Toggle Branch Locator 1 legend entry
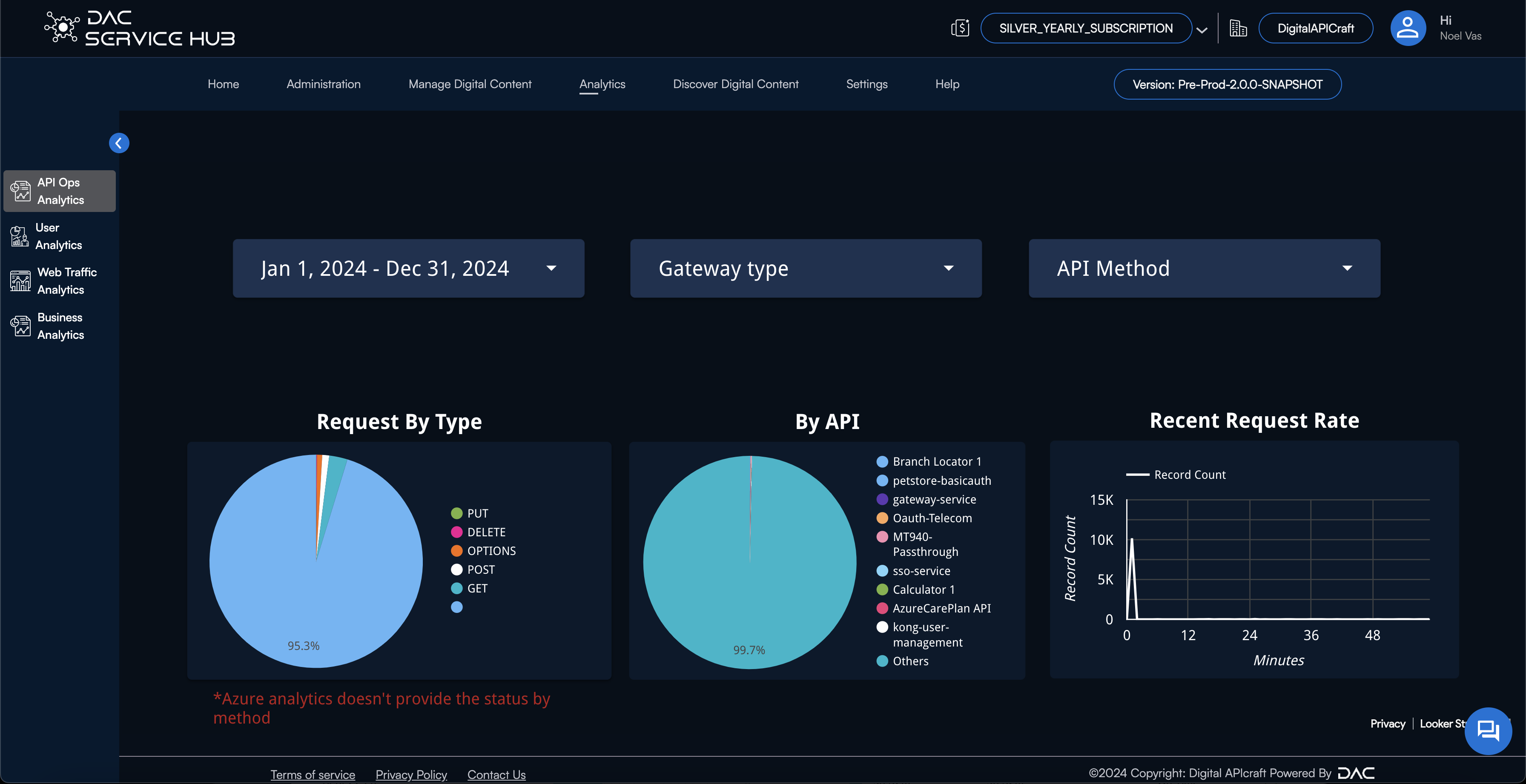Viewport: 1526px width, 784px height. [x=929, y=462]
